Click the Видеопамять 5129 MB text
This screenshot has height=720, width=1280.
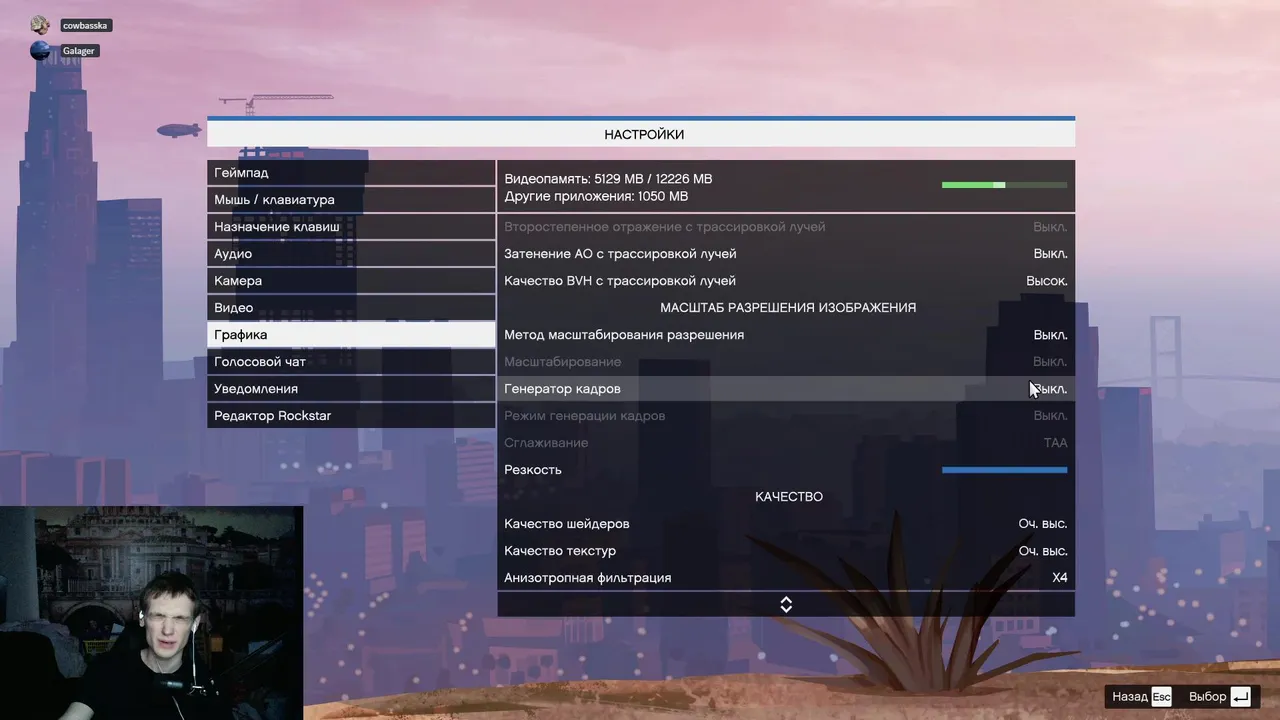(608, 179)
